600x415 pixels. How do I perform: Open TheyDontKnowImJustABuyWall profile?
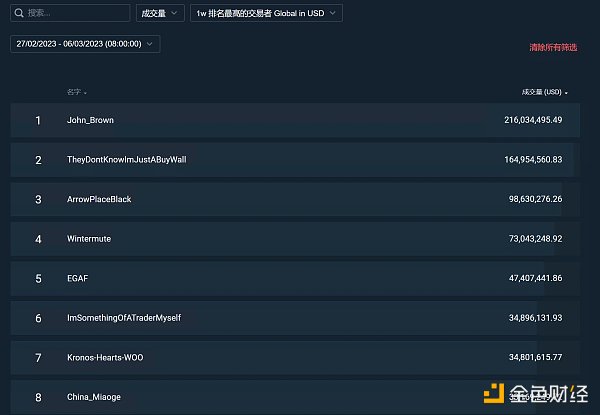[x=126, y=160]
